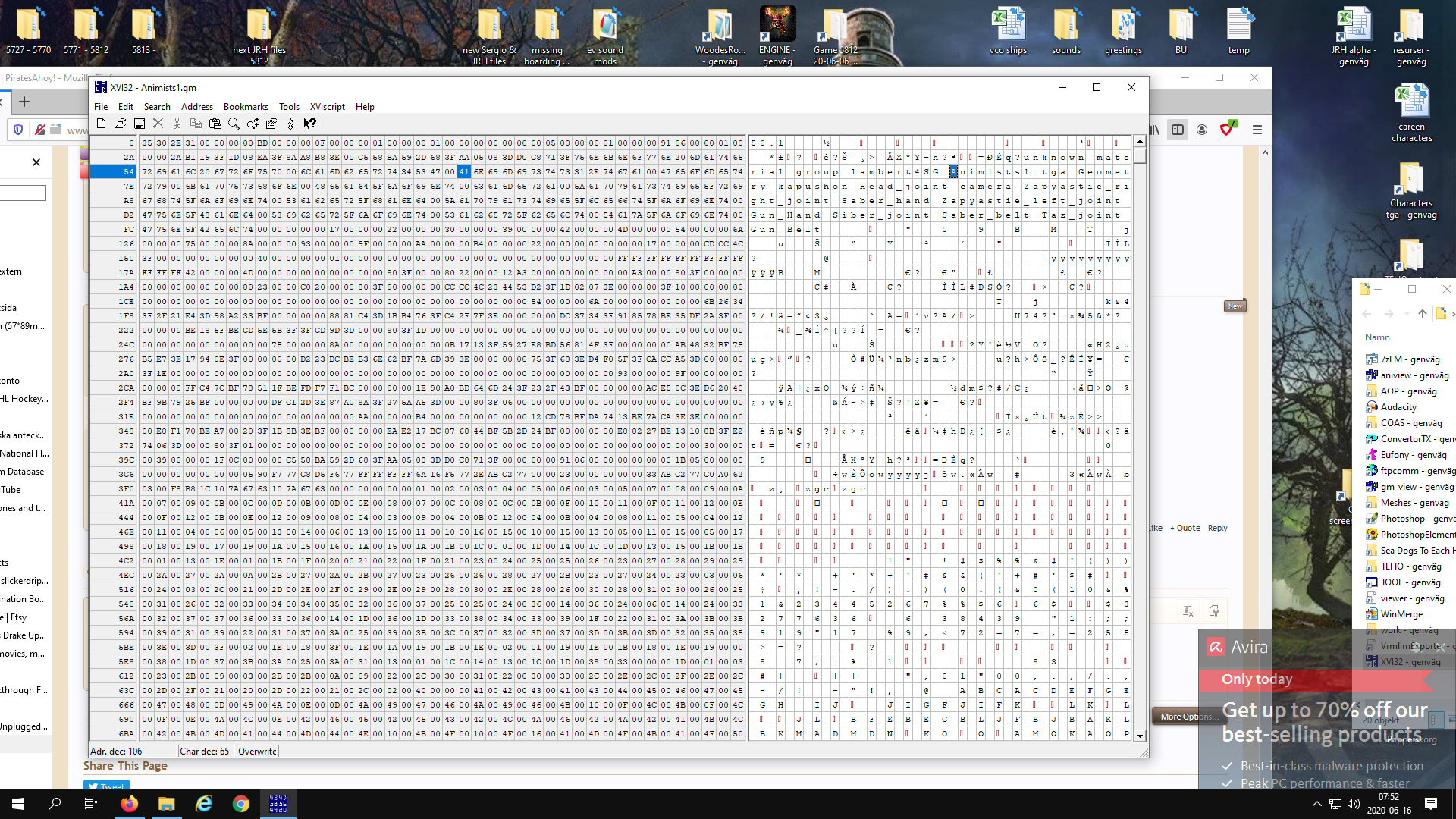The image size is (1456, 819).
Task: Open the careen characters Excel file
Action: click(x=1411, y=112)
